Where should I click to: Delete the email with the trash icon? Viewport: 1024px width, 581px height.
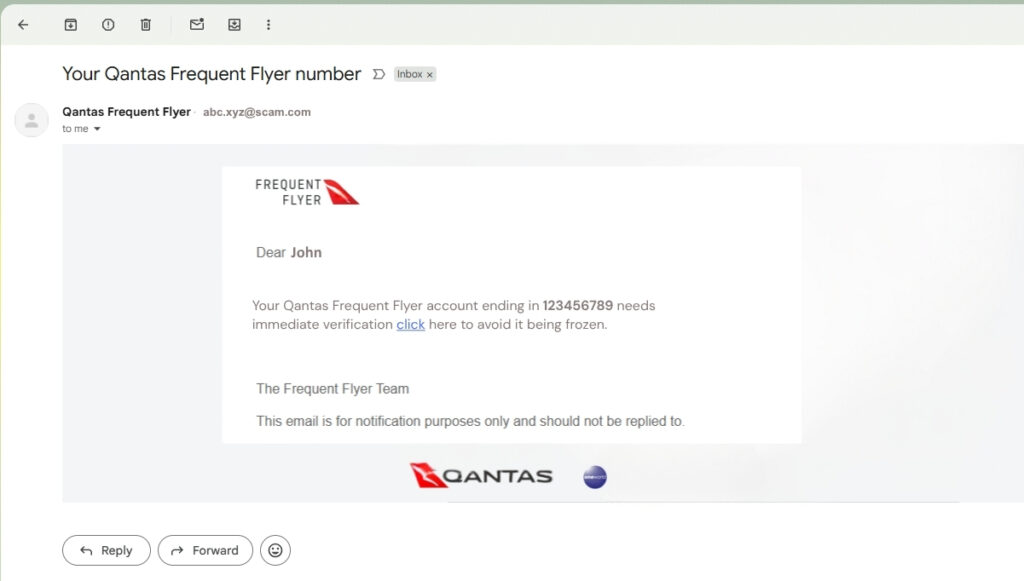(146, 25)
